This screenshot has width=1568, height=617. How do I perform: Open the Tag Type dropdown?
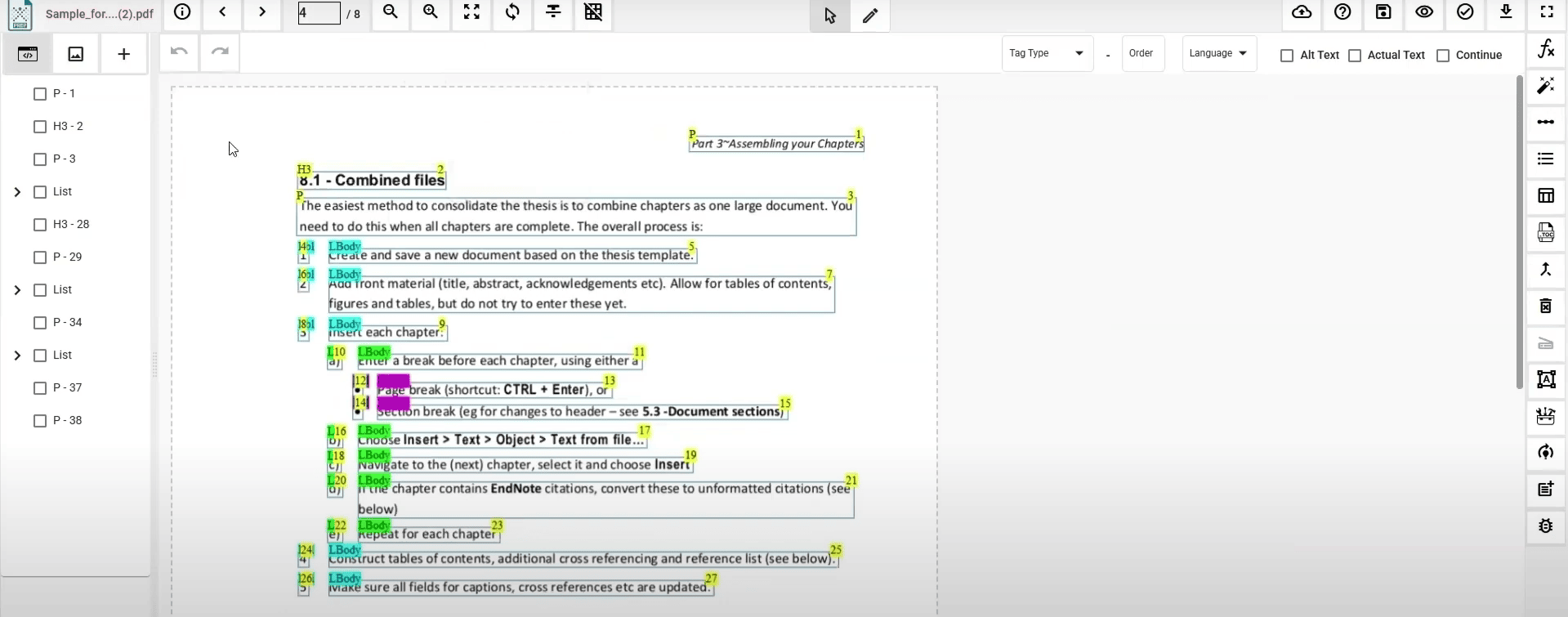(1047, 54)
